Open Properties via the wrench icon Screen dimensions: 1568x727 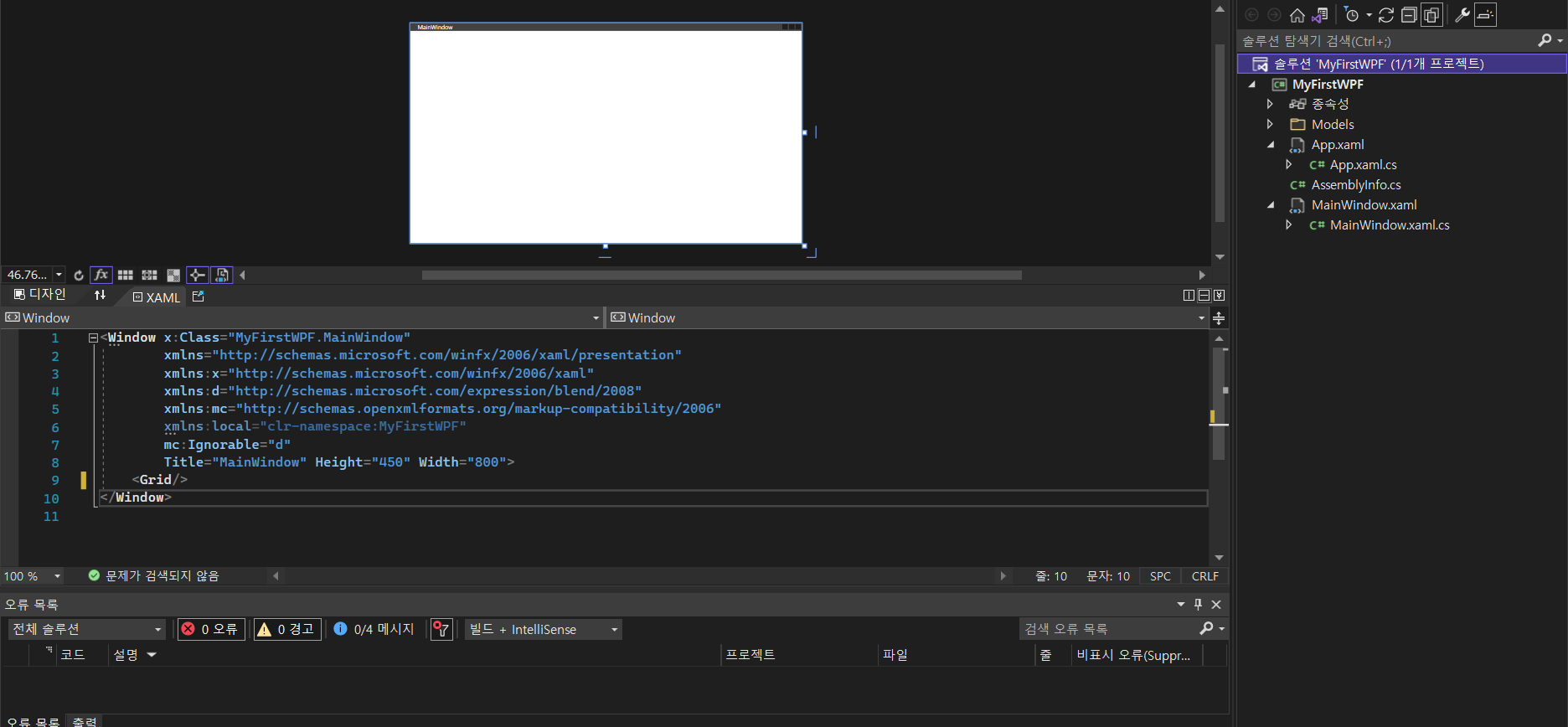click(1462, 15)
